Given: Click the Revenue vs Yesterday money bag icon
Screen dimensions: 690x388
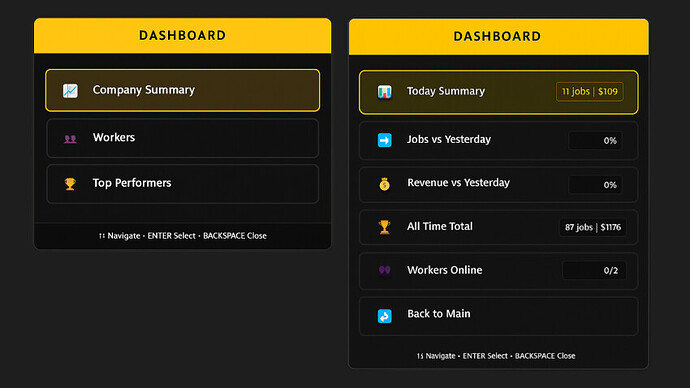Looking at the screenshot, I should [384, 184].
